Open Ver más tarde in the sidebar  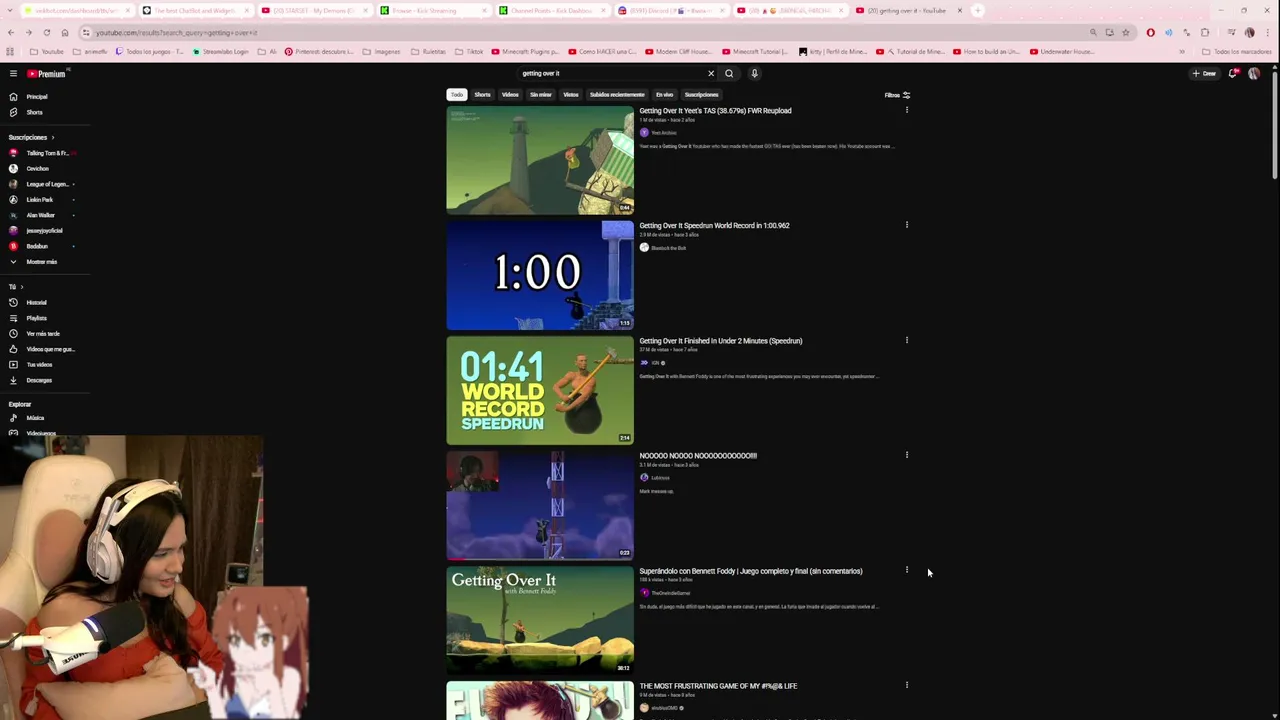pyautogui.click(x=45, y=333)
